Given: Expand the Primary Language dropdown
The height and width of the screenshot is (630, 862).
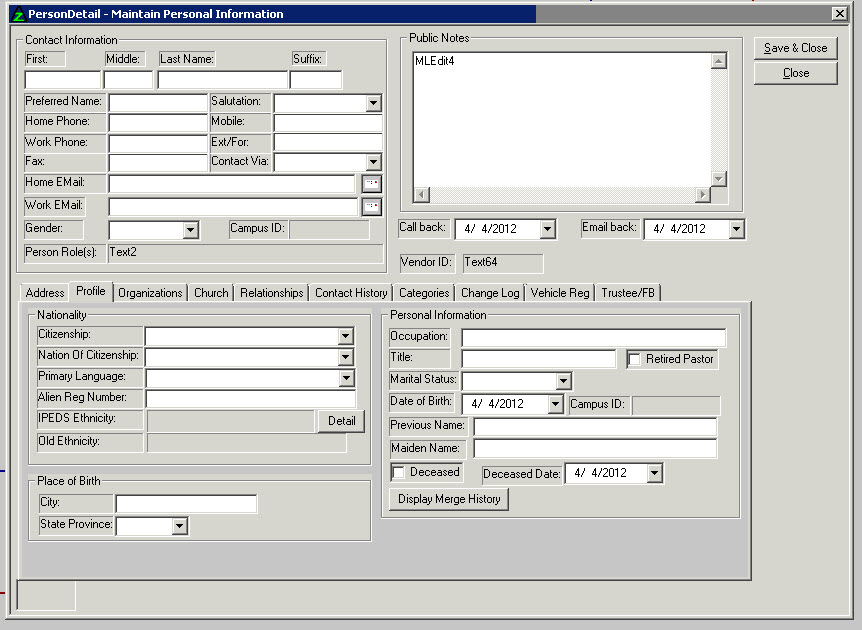Looking at the screenshot, I should [346, 378].
